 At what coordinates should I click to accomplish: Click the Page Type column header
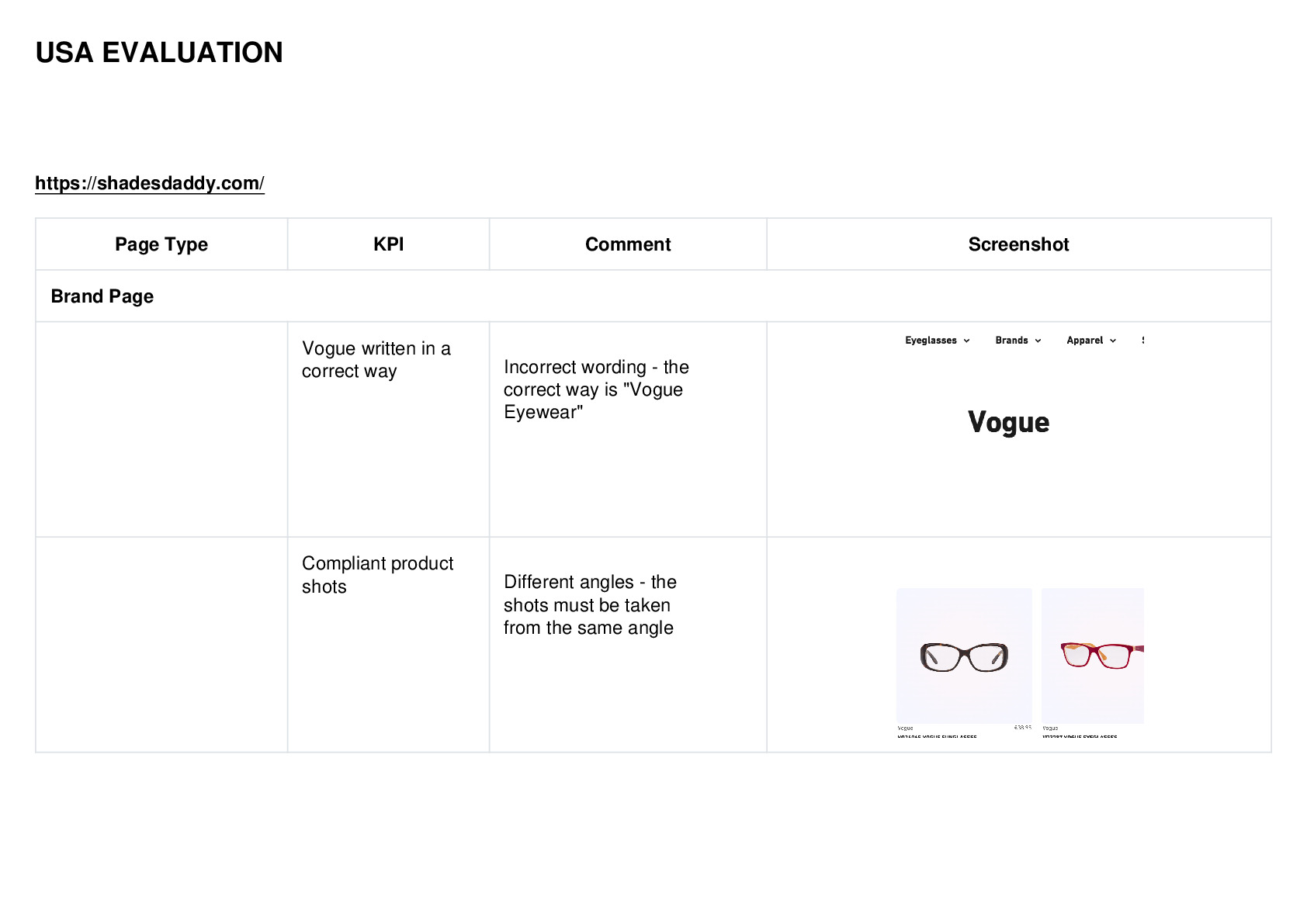(x=161, y=244)
